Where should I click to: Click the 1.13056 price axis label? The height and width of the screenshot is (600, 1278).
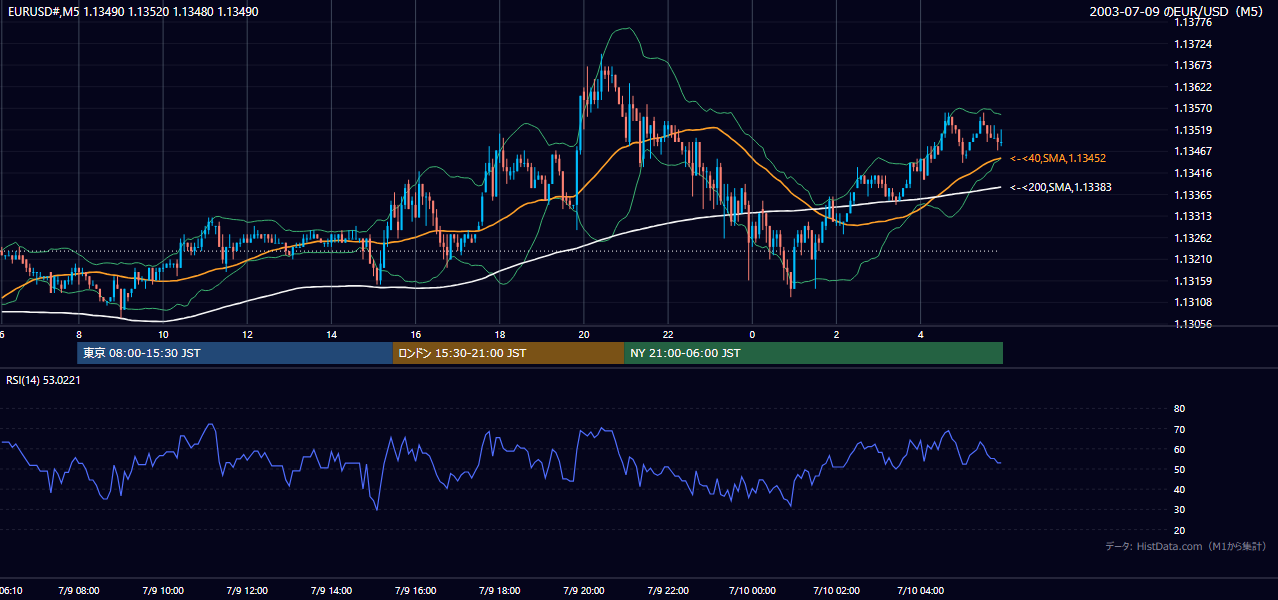(1193, 324)
